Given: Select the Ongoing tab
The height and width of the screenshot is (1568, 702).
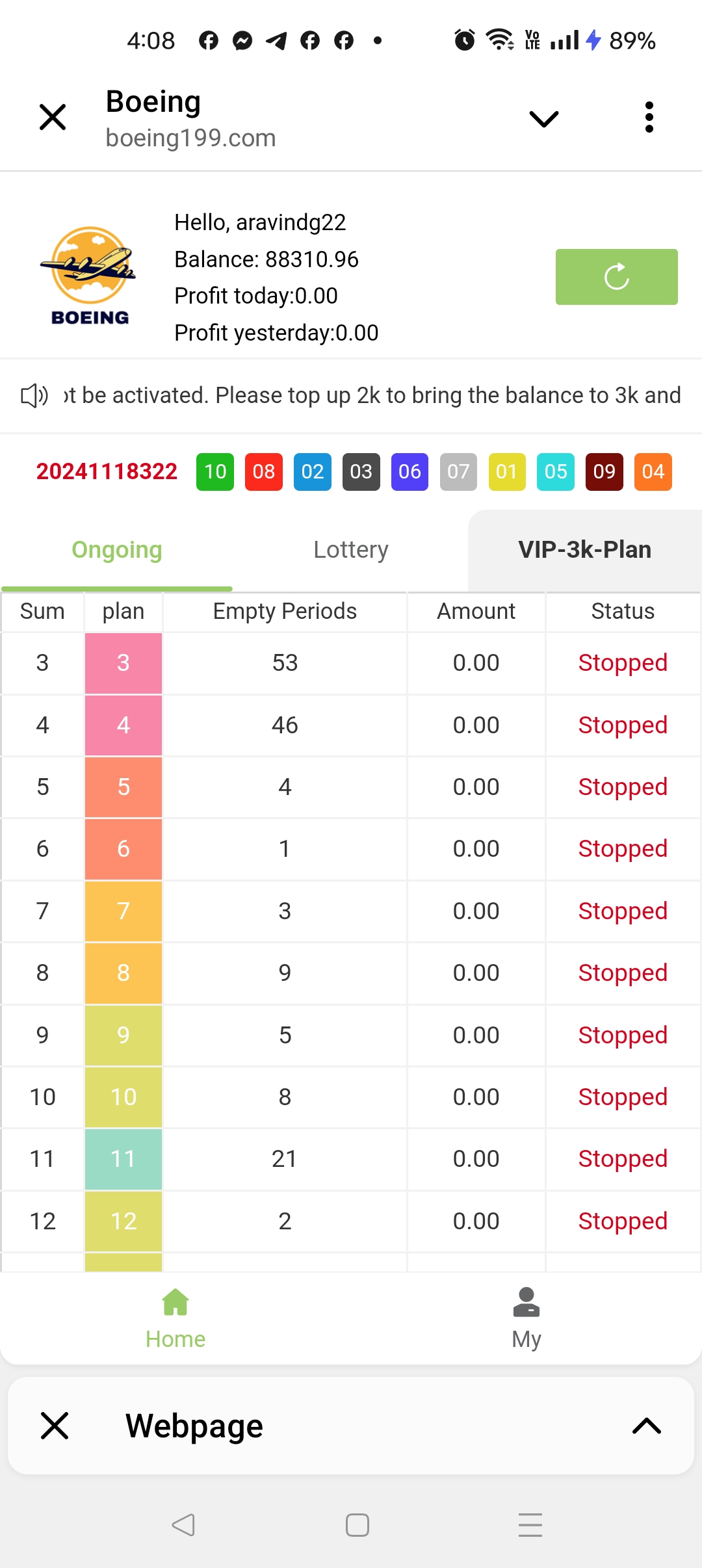Looking at the screenshot, I should coord(117,550).
